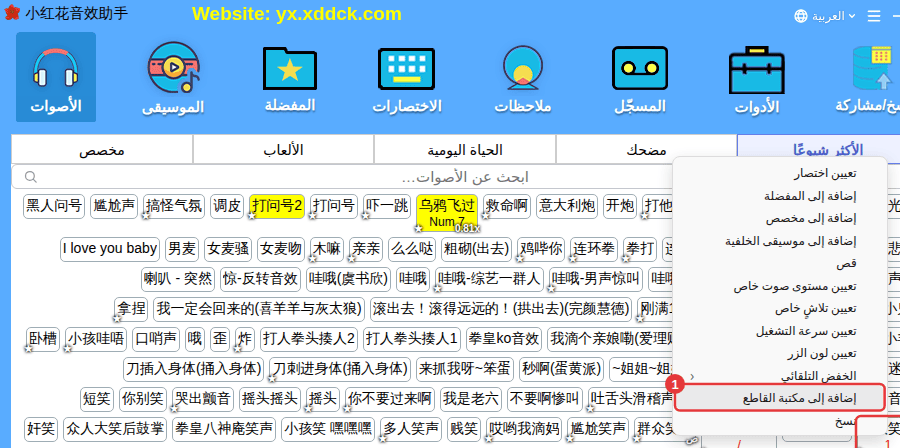900x448 pixels.
Task: Play the 哇哦(虞书欣) sound
Action: tap(348, 279)
